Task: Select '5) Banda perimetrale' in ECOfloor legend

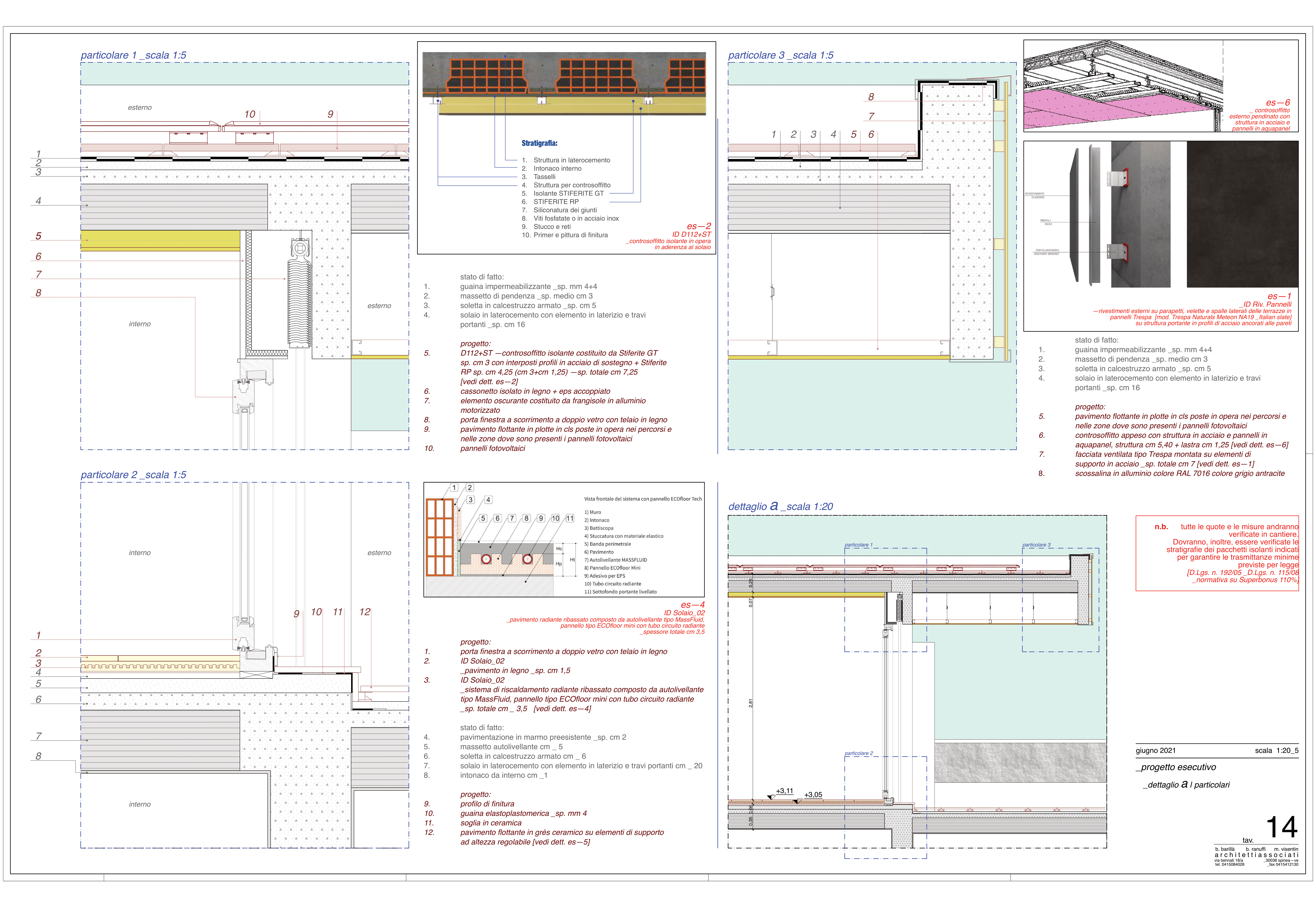Action: (x=607, y=544)
